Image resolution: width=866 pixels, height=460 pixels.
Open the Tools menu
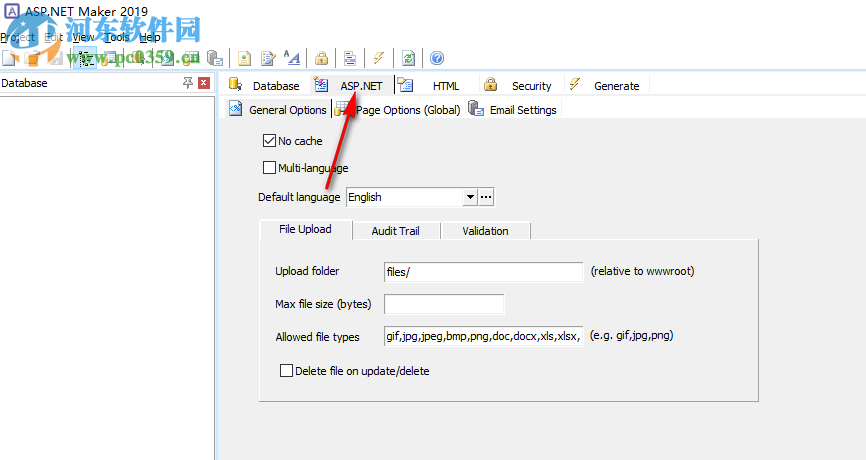pos(117,37)
